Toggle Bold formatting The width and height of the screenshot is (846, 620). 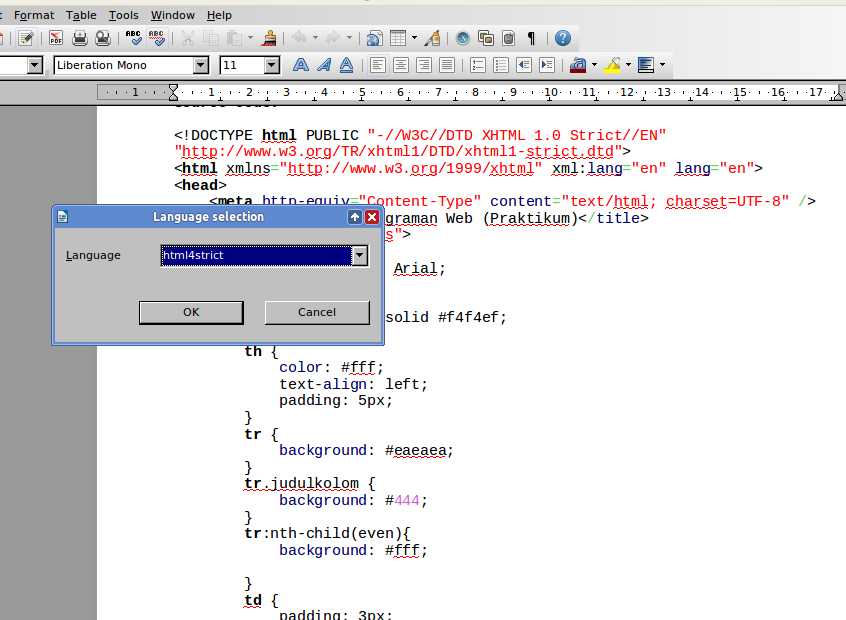pyautogui.click(x=301, y=65)
